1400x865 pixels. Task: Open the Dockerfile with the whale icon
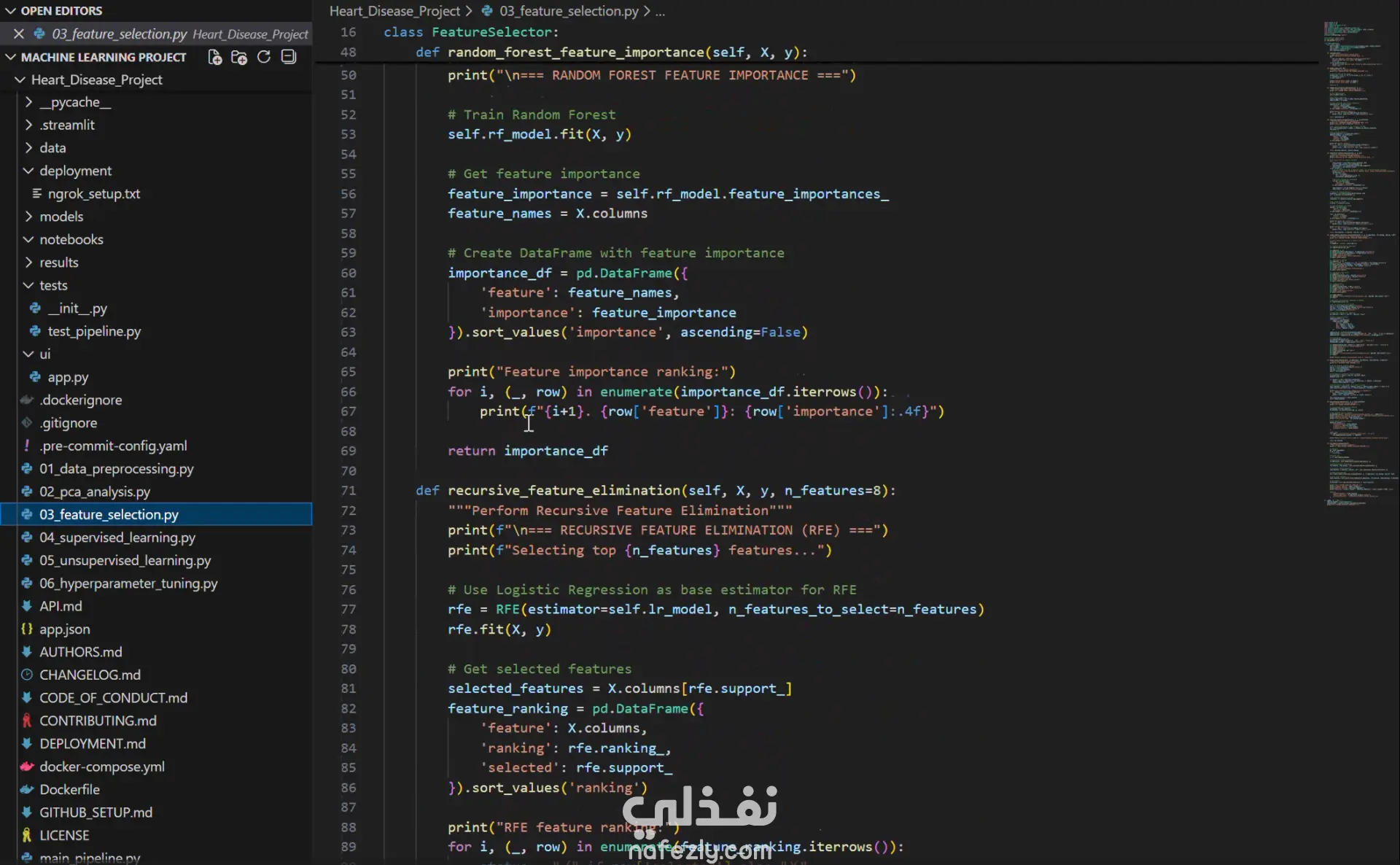pos(69,789)
